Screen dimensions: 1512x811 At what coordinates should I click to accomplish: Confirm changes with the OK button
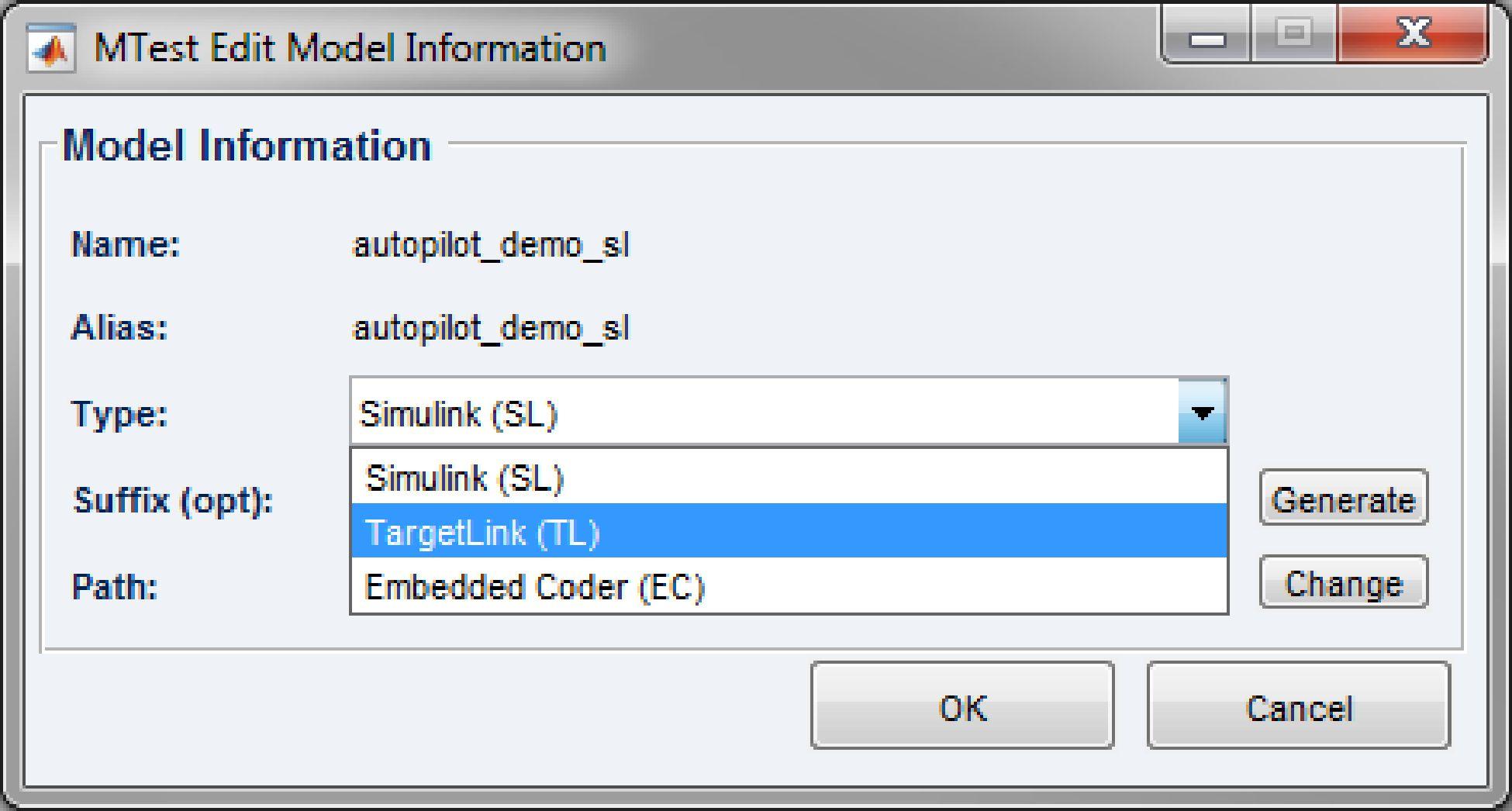pyautogui.click(x=961, y=706)
